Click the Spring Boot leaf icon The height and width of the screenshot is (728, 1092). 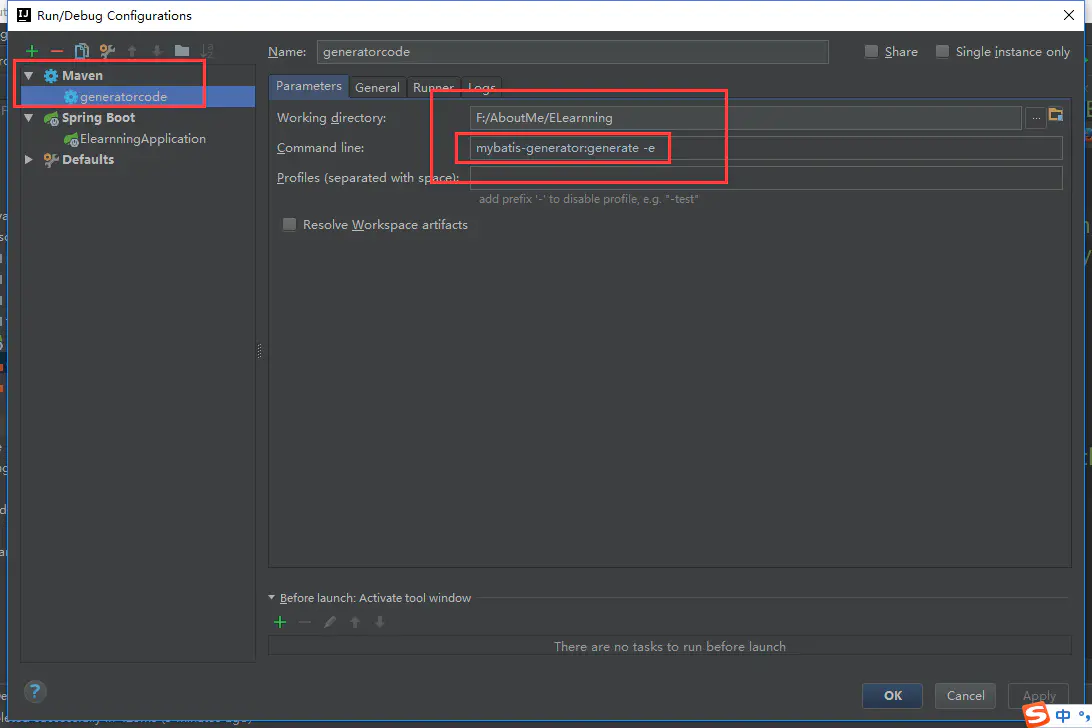51,118
